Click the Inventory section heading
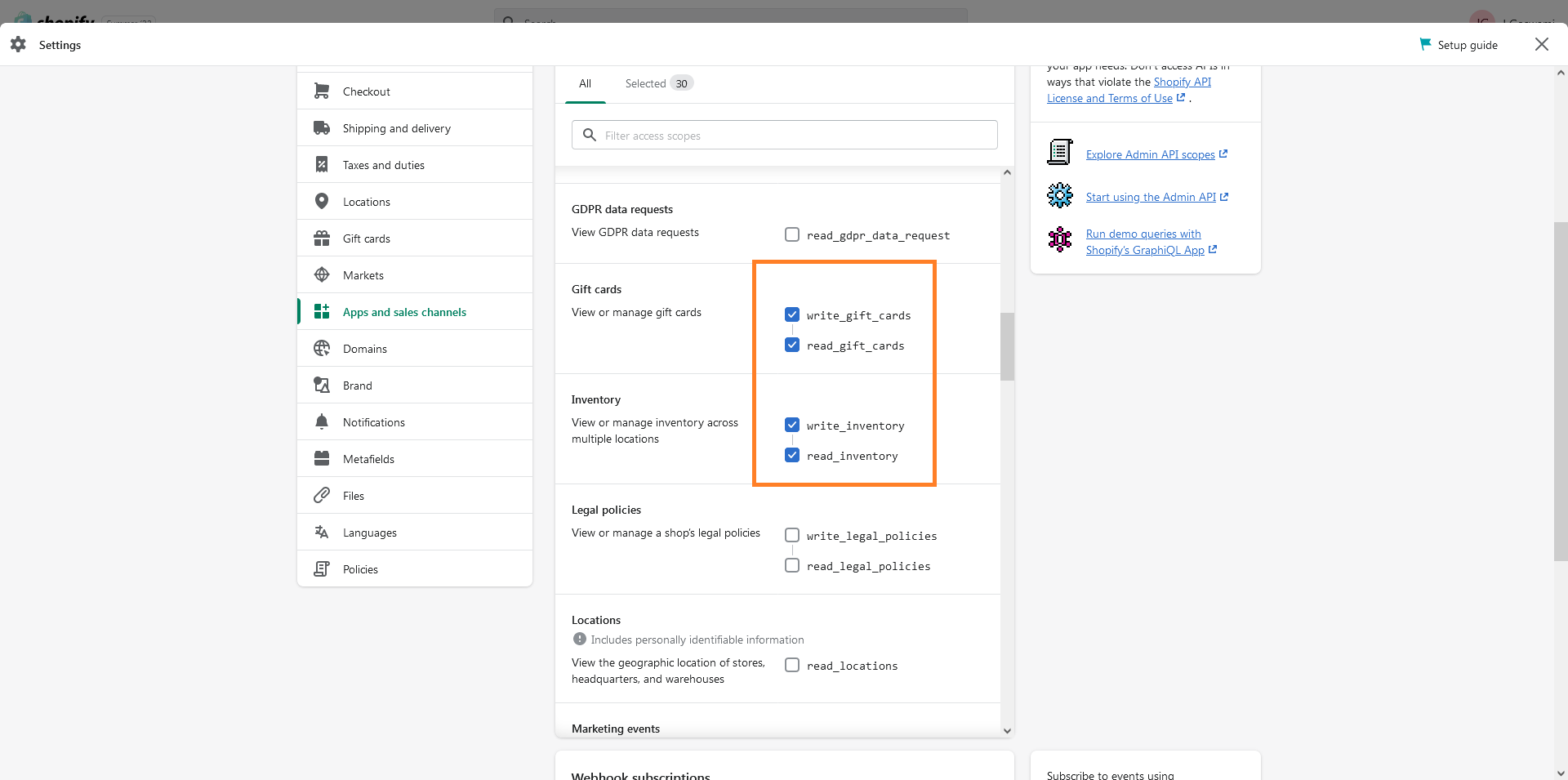Viewport: 1568px width, 780px height. point(596,399)
